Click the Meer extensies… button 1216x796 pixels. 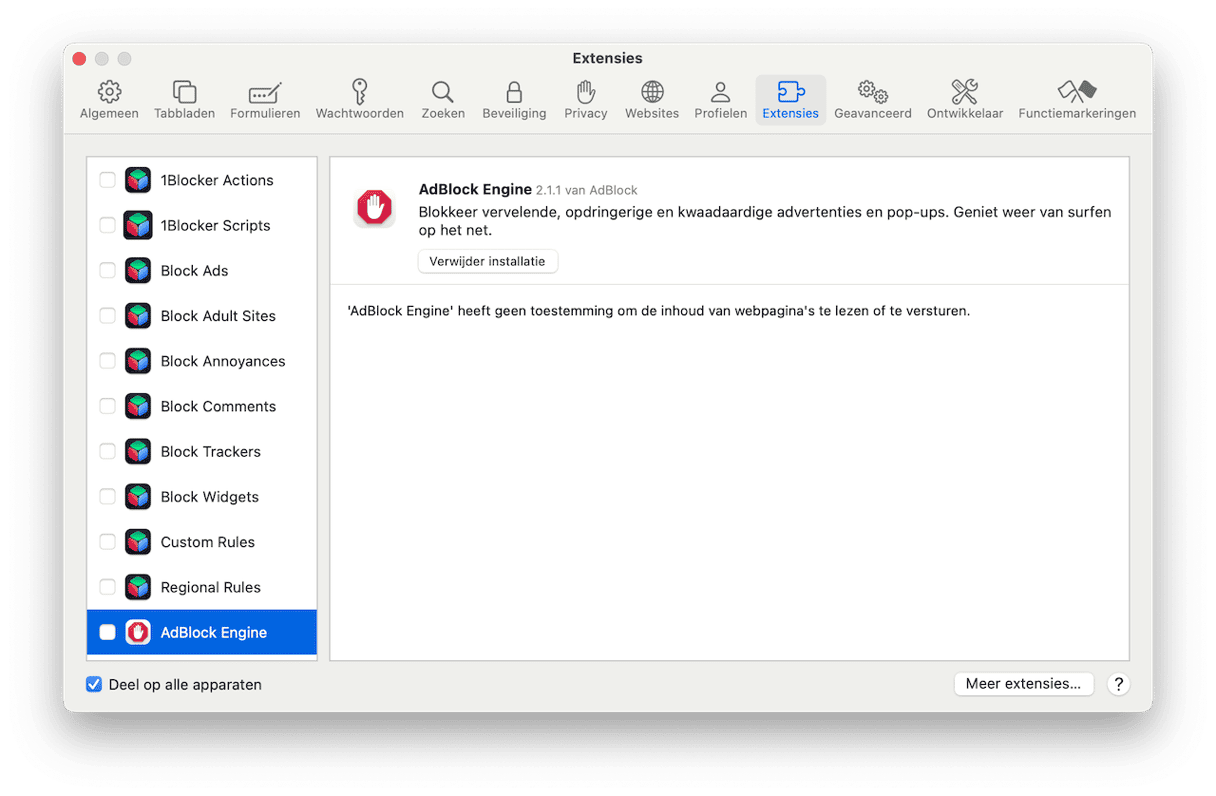point(1023,684)
